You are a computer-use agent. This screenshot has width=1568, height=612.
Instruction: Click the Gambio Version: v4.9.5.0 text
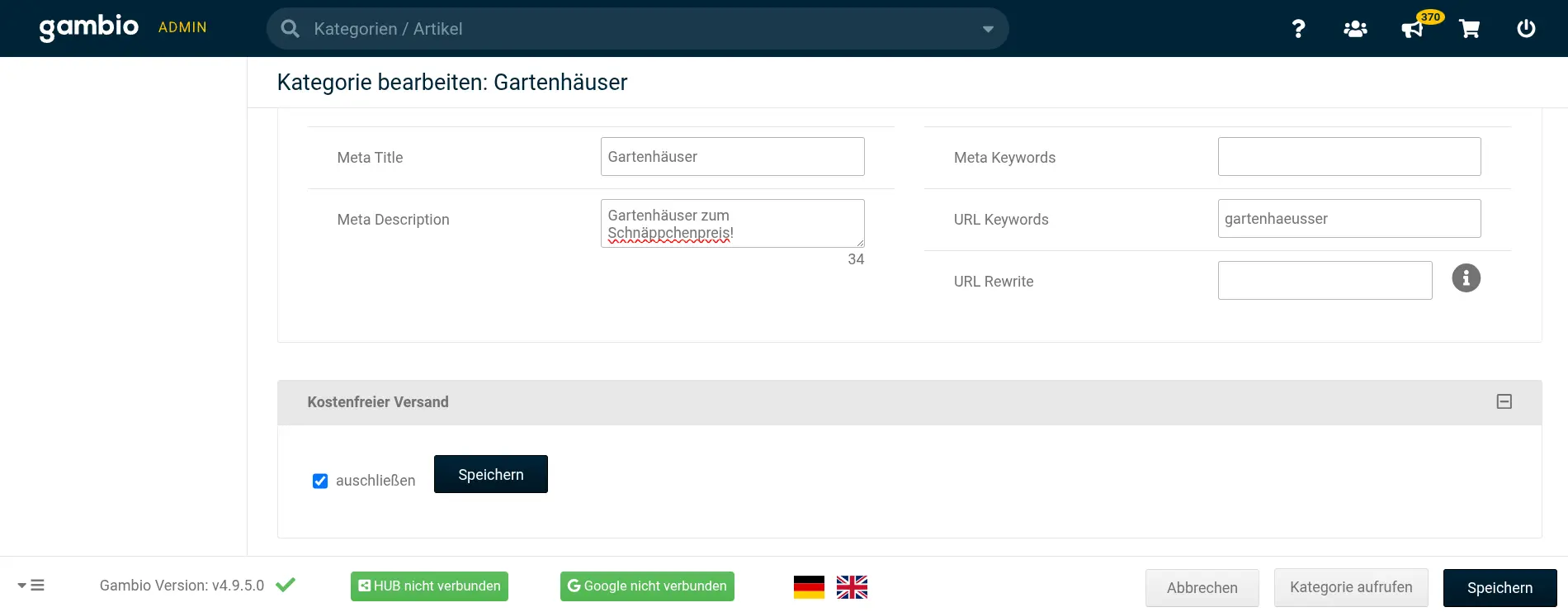click(x=182, y=586)
